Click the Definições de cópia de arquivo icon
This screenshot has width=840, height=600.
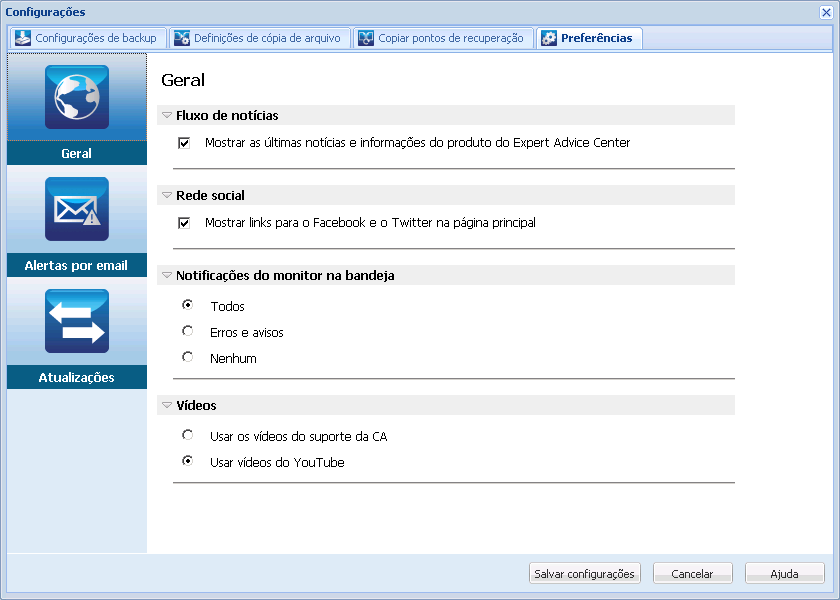click(x=181, y=38)
